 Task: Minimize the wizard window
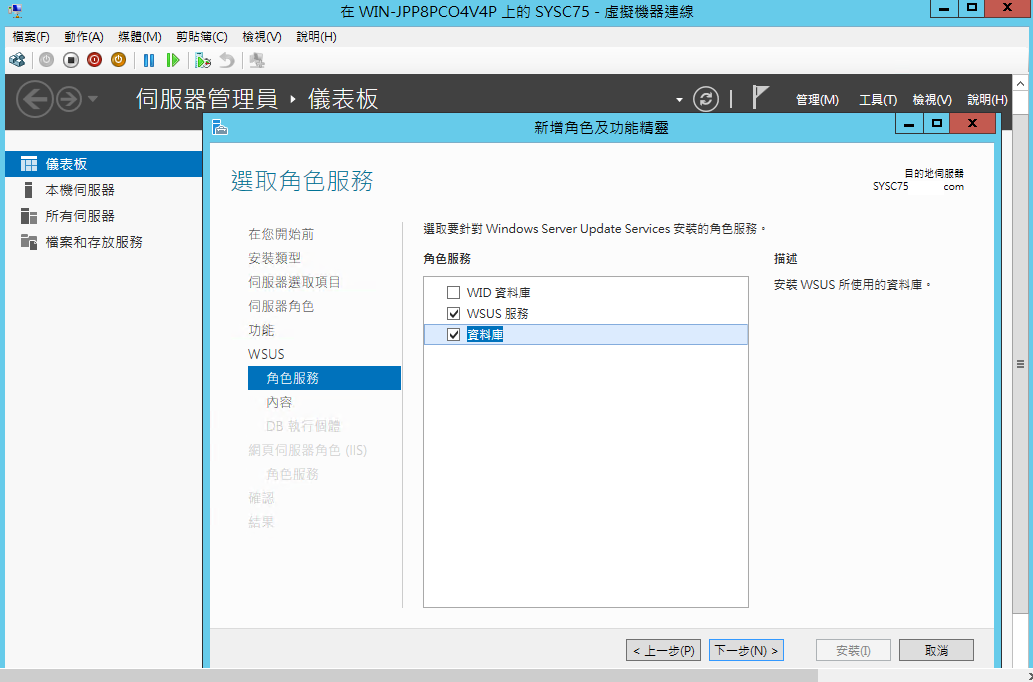(909, 124)
